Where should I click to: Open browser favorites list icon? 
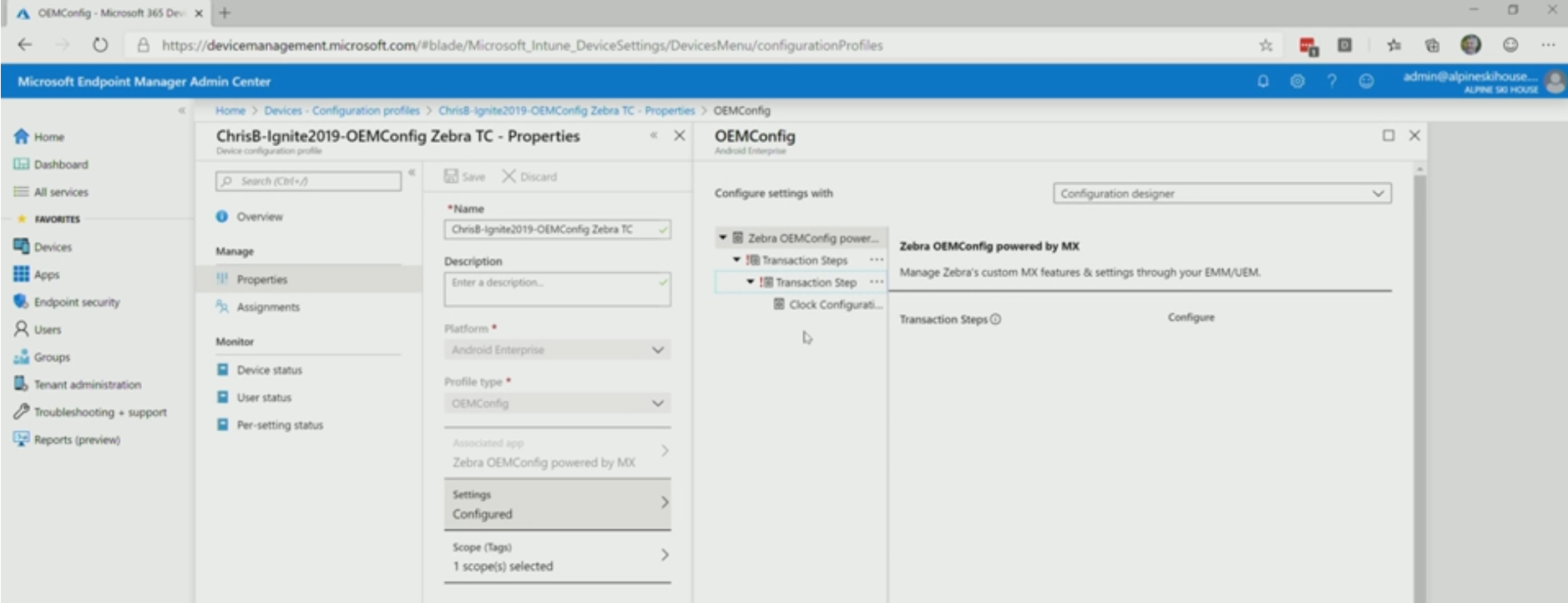coord(1393,45)
